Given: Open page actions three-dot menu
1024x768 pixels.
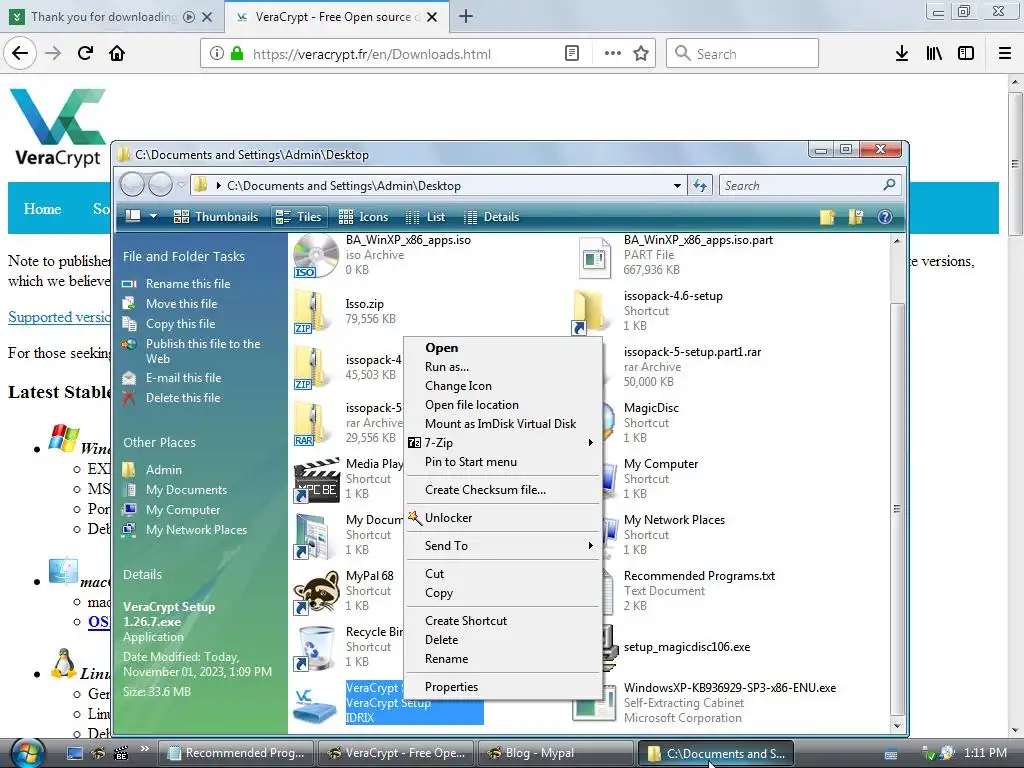Looking at the screenshot, I should click(x=613, y=54).
